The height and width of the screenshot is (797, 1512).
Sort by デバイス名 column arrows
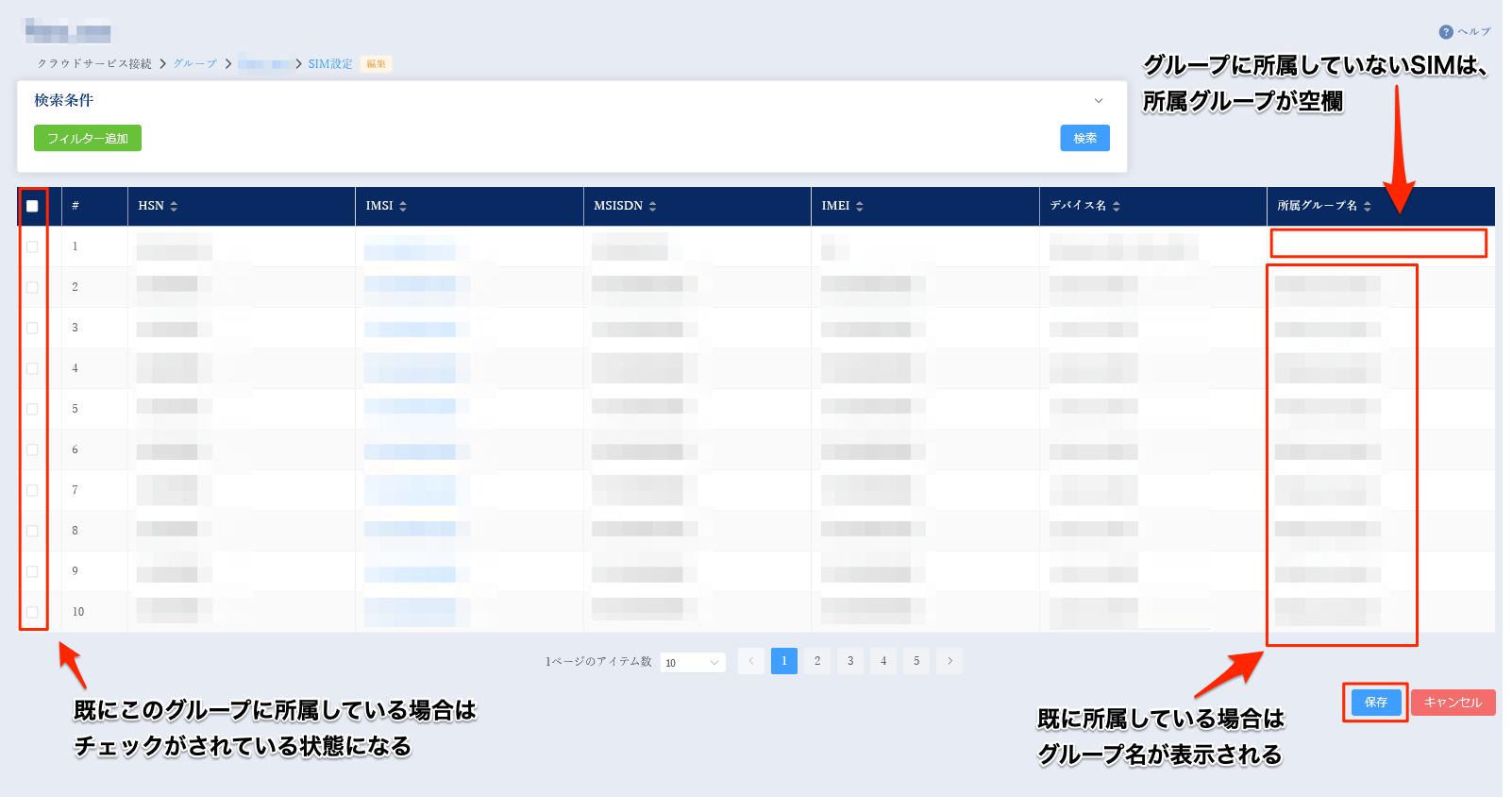pos(1116,206)
